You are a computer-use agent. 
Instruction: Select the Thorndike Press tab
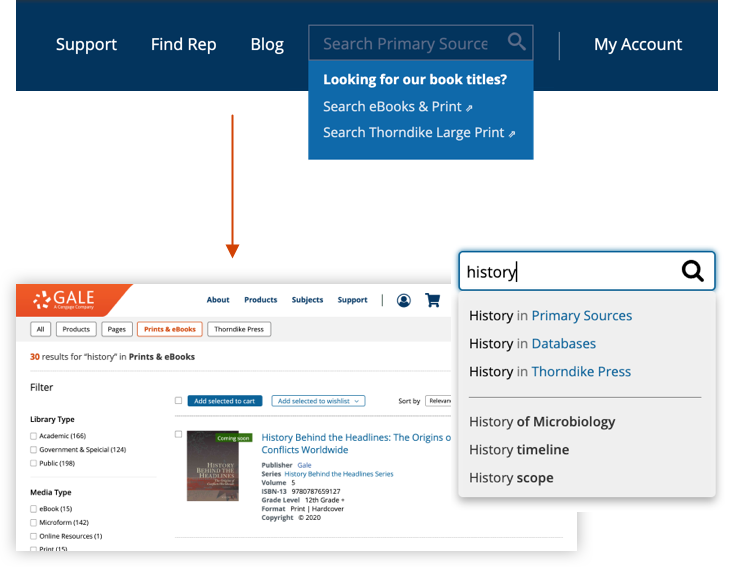[x=239, y=329]
